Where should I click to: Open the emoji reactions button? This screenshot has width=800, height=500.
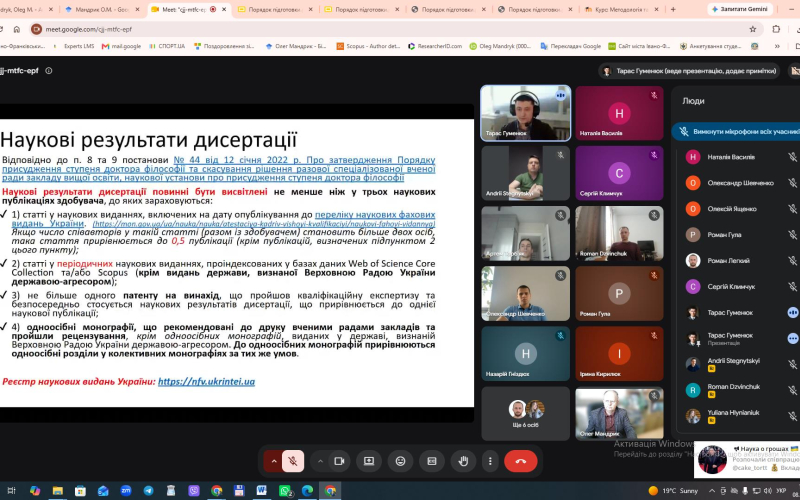[401, 461]
